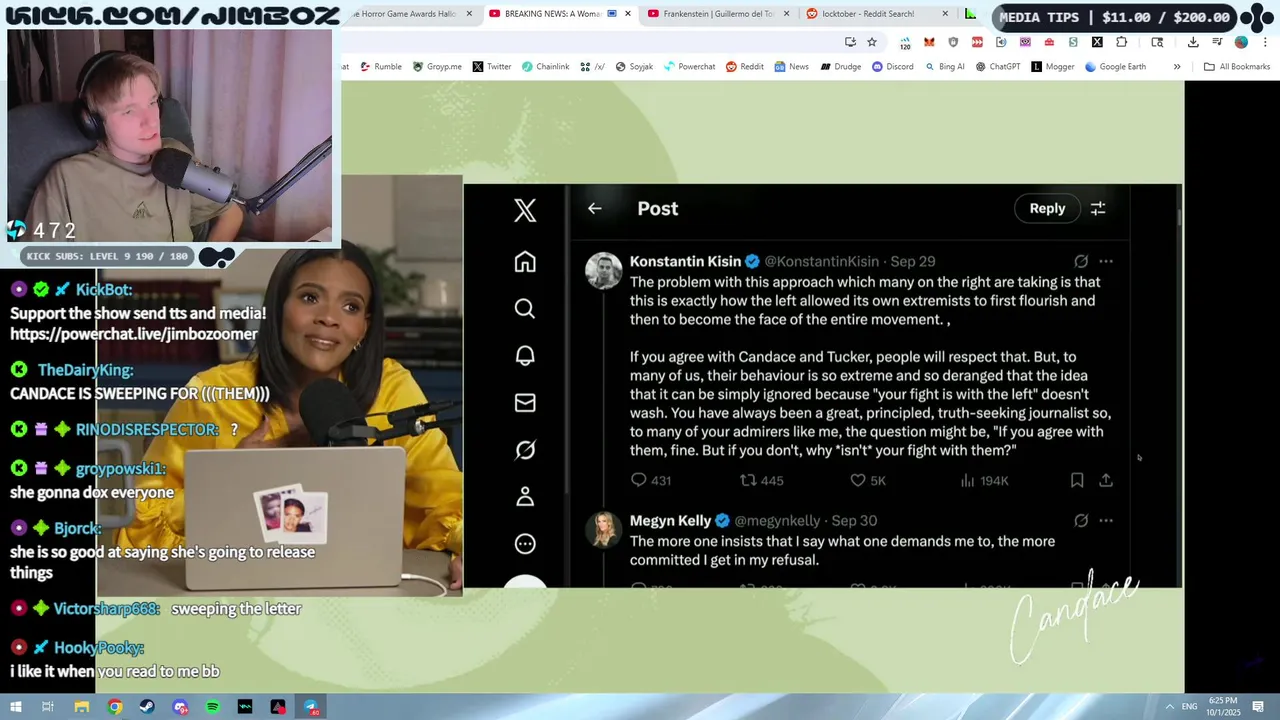This screenshot has height=720, width=1280.
Task: Click X page scrollbar on right
Action: 1178,215
